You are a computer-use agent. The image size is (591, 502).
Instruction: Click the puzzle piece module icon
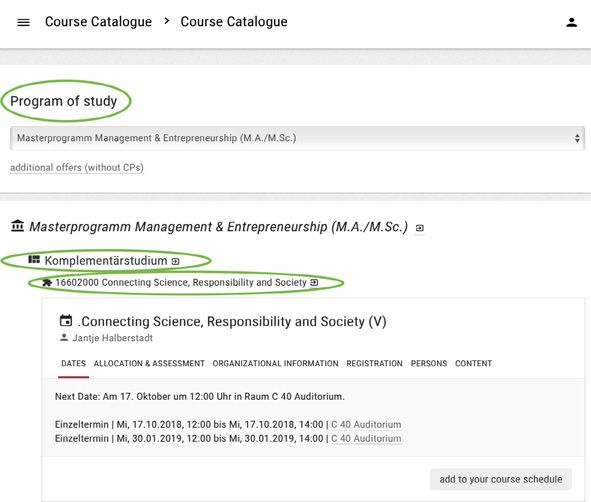coord(47,283)
